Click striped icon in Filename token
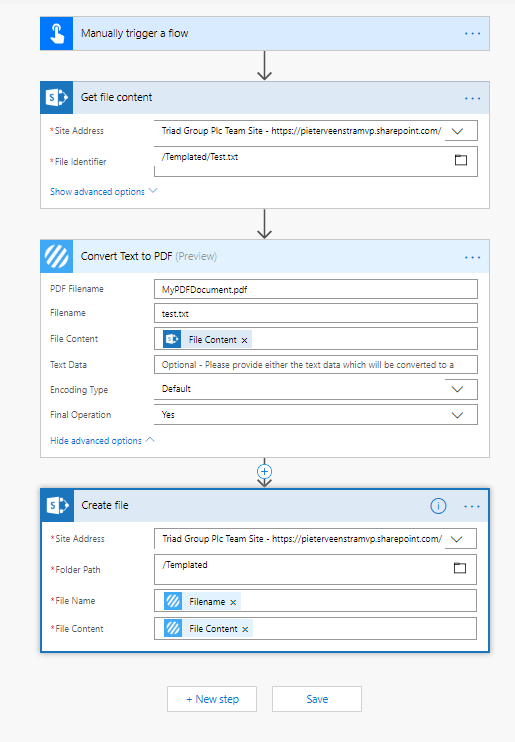The width and height of the screenshot is (515, 742). [x=173, y=601]
